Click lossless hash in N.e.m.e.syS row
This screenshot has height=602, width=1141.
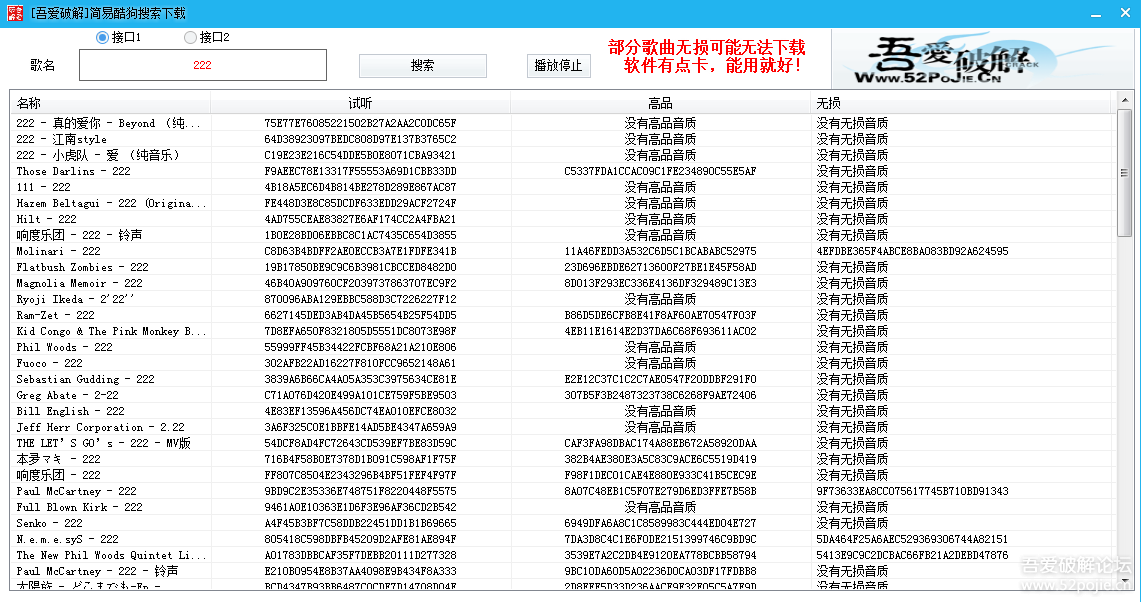[x=913, y=539]
